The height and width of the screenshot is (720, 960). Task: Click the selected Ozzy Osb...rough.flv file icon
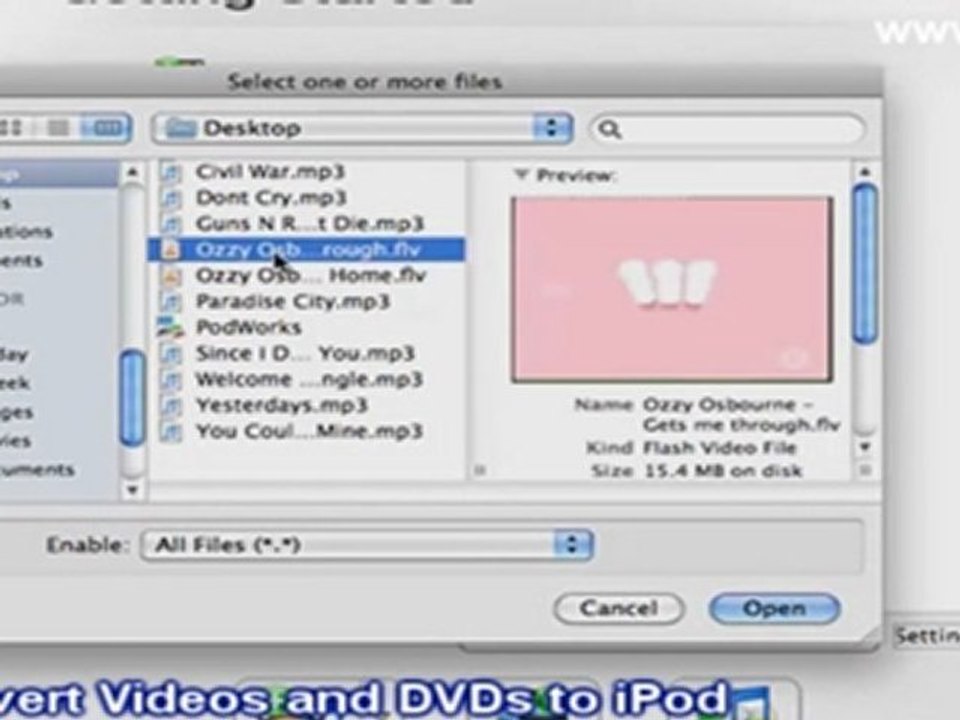click(x=171, y=250)
